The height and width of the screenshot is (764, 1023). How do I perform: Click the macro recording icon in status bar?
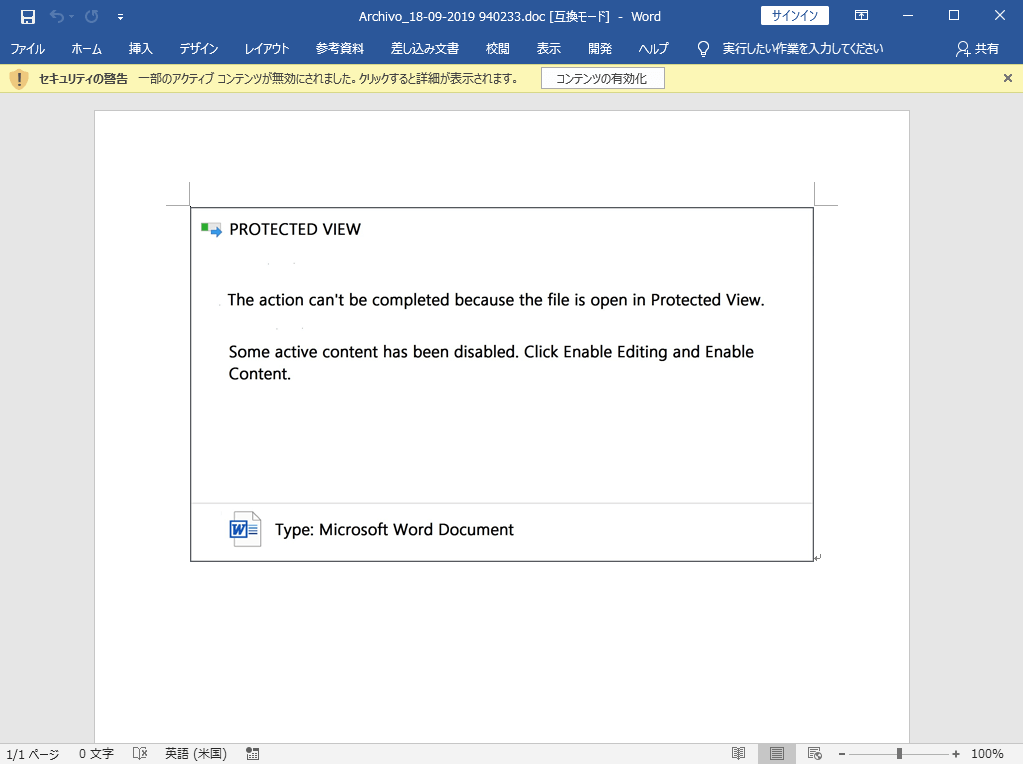click(x=252, y=754)
